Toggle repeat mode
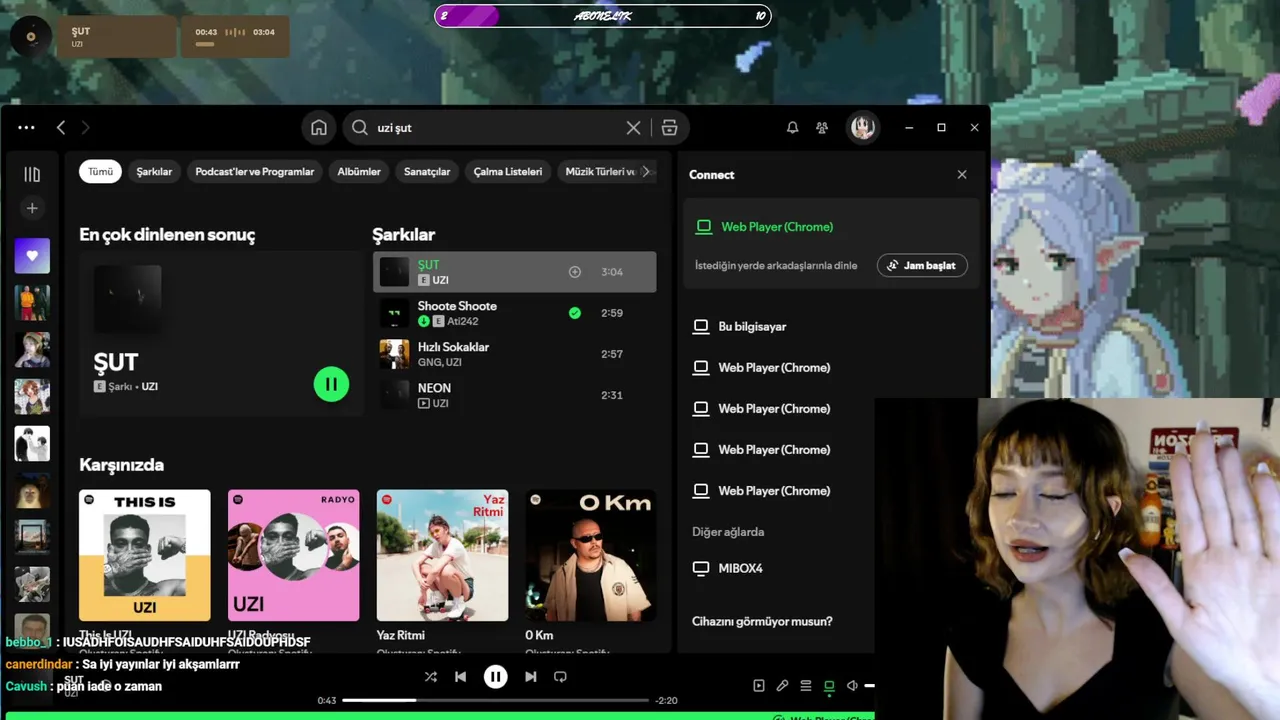The image size is (1280, 720). pyautogui.click(x=560, y=677)
